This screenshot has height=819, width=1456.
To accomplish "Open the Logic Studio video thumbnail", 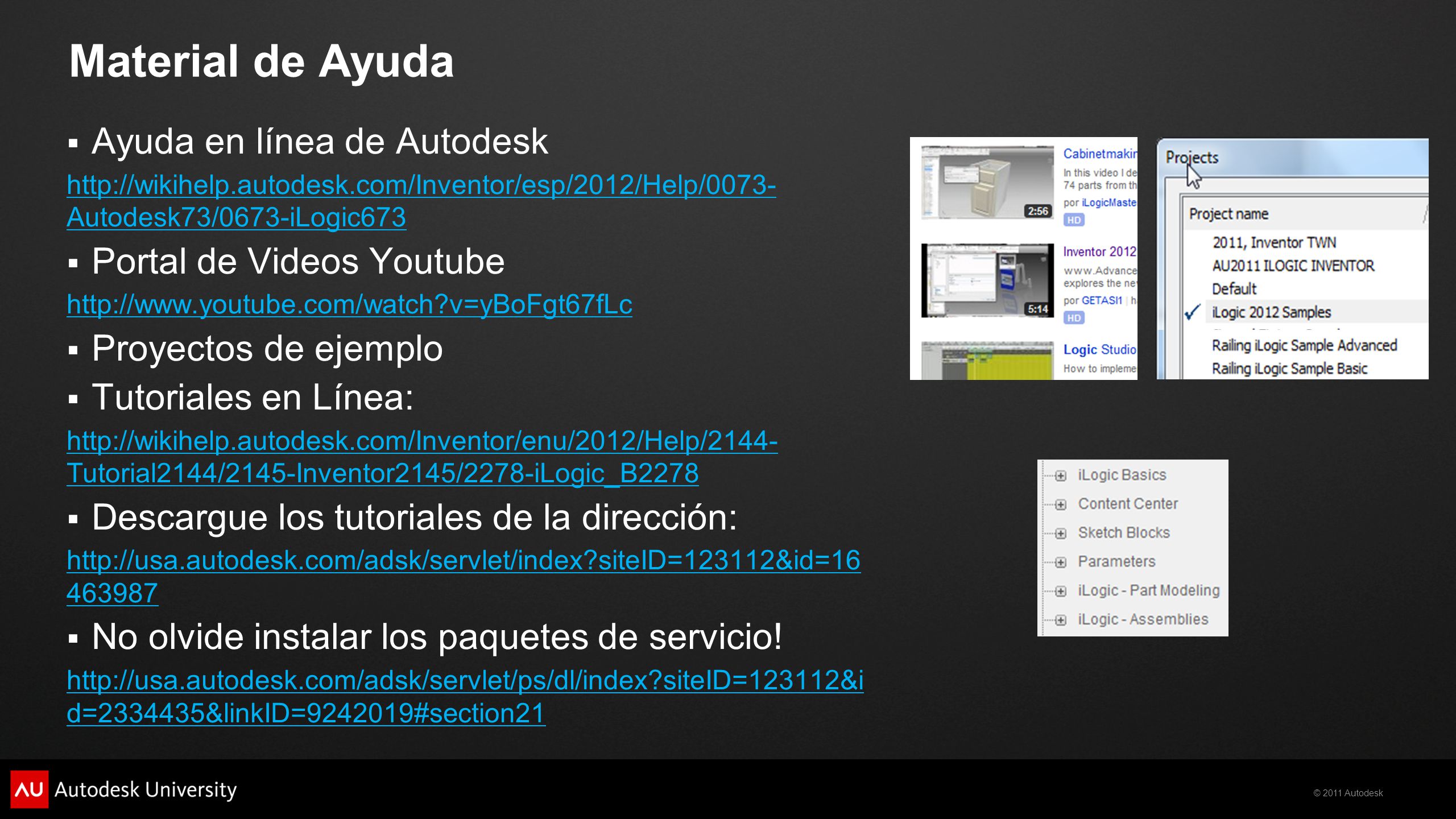I will click(987, 361).
